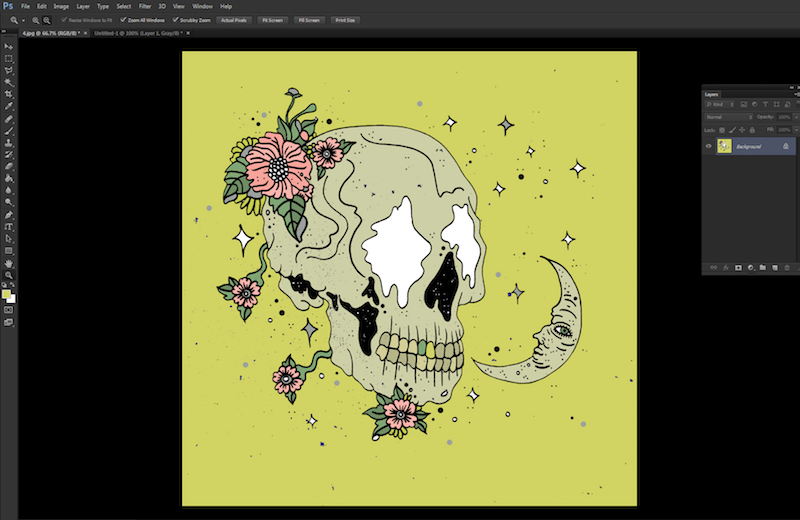Viewport: 800px width, 520px height.
Task: Create a new layer
Action: click(x=775, y=267)
